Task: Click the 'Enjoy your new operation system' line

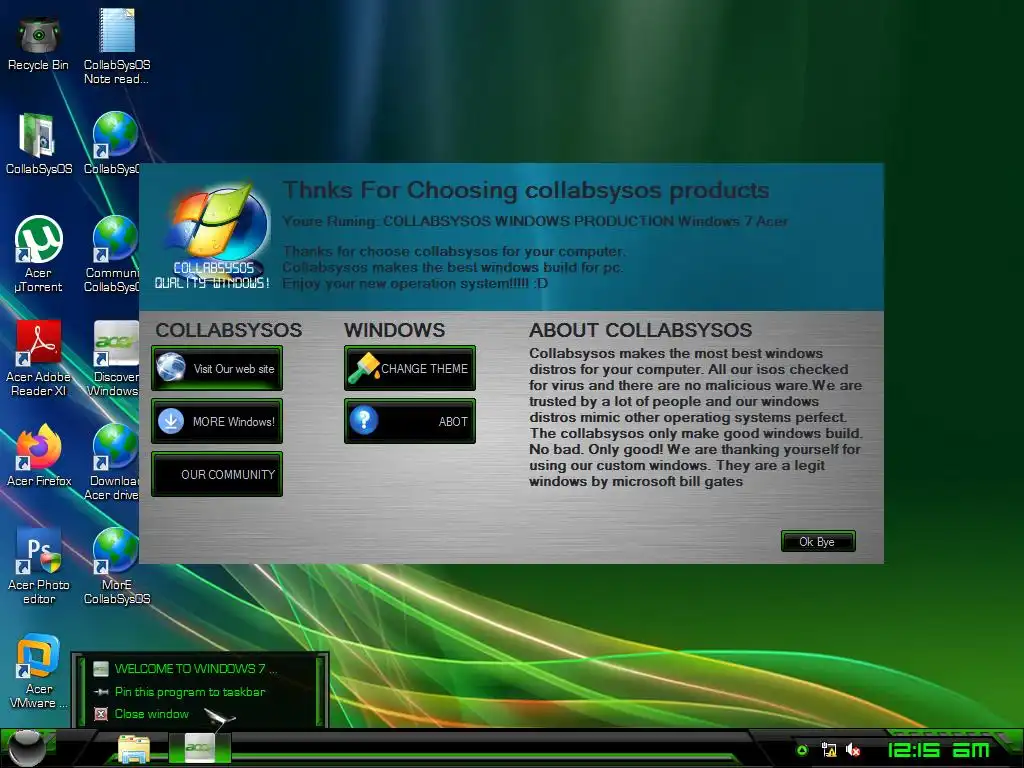Action: (x=415, y=283)
